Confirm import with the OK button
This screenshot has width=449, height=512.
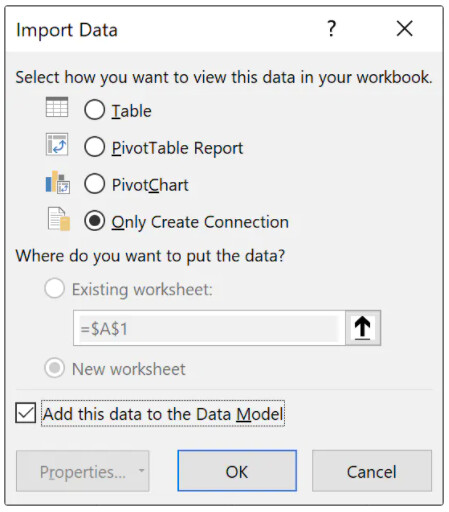[237, 471]
